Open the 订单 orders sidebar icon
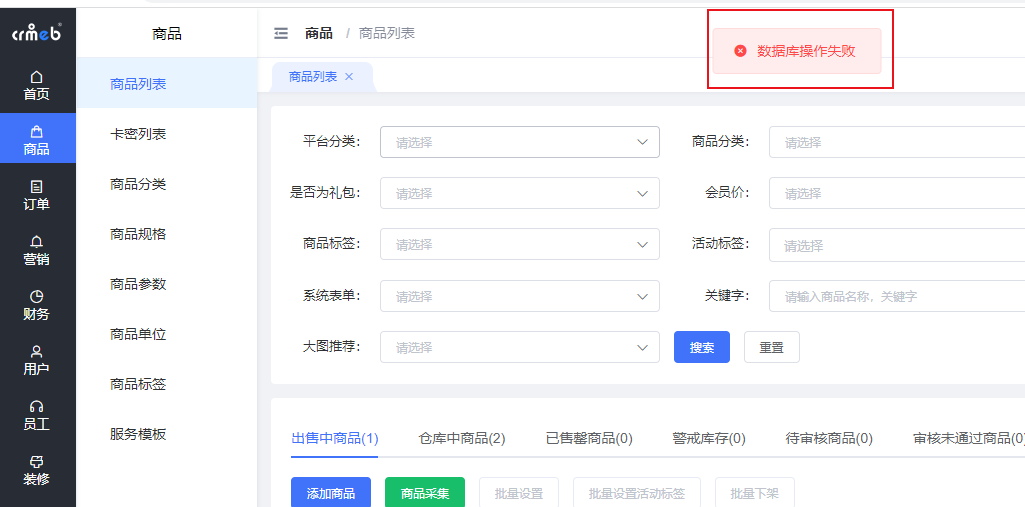 click(37, 195)
